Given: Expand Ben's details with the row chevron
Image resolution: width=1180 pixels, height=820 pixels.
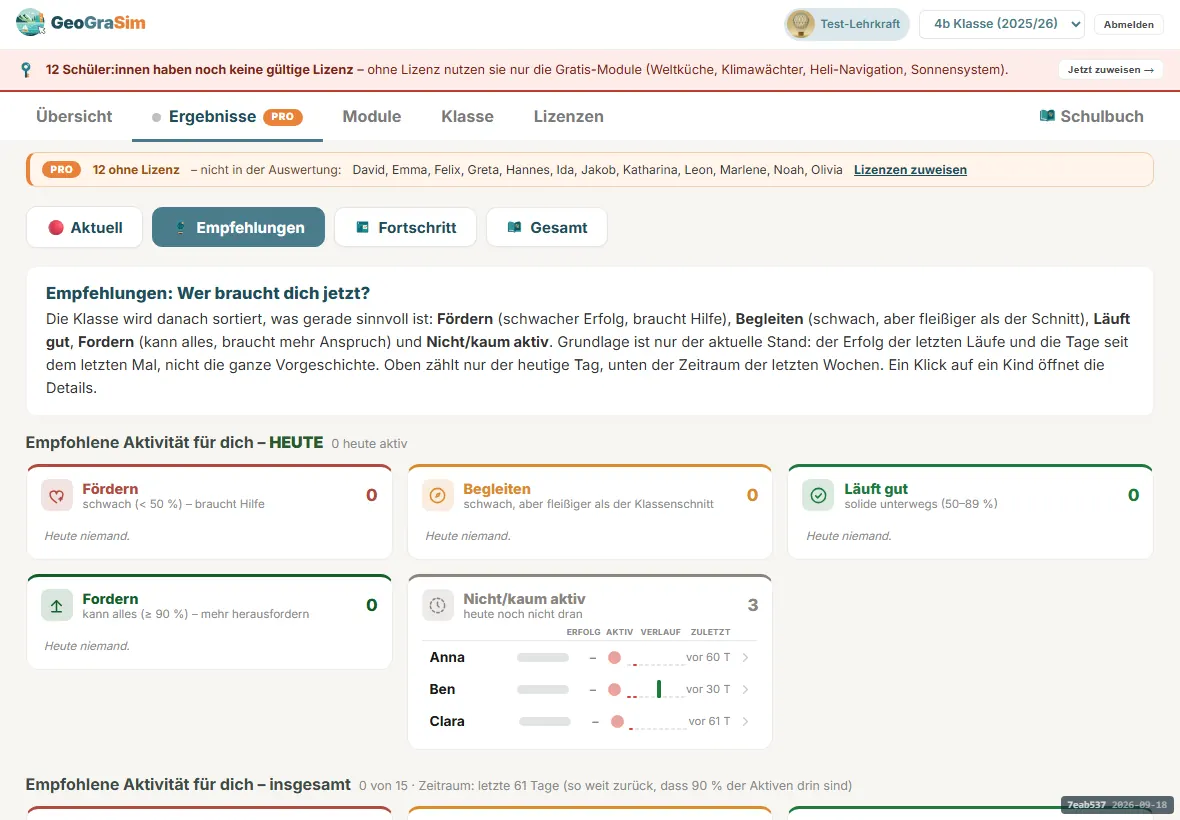Looking at the screenshot, I should 745,690.
